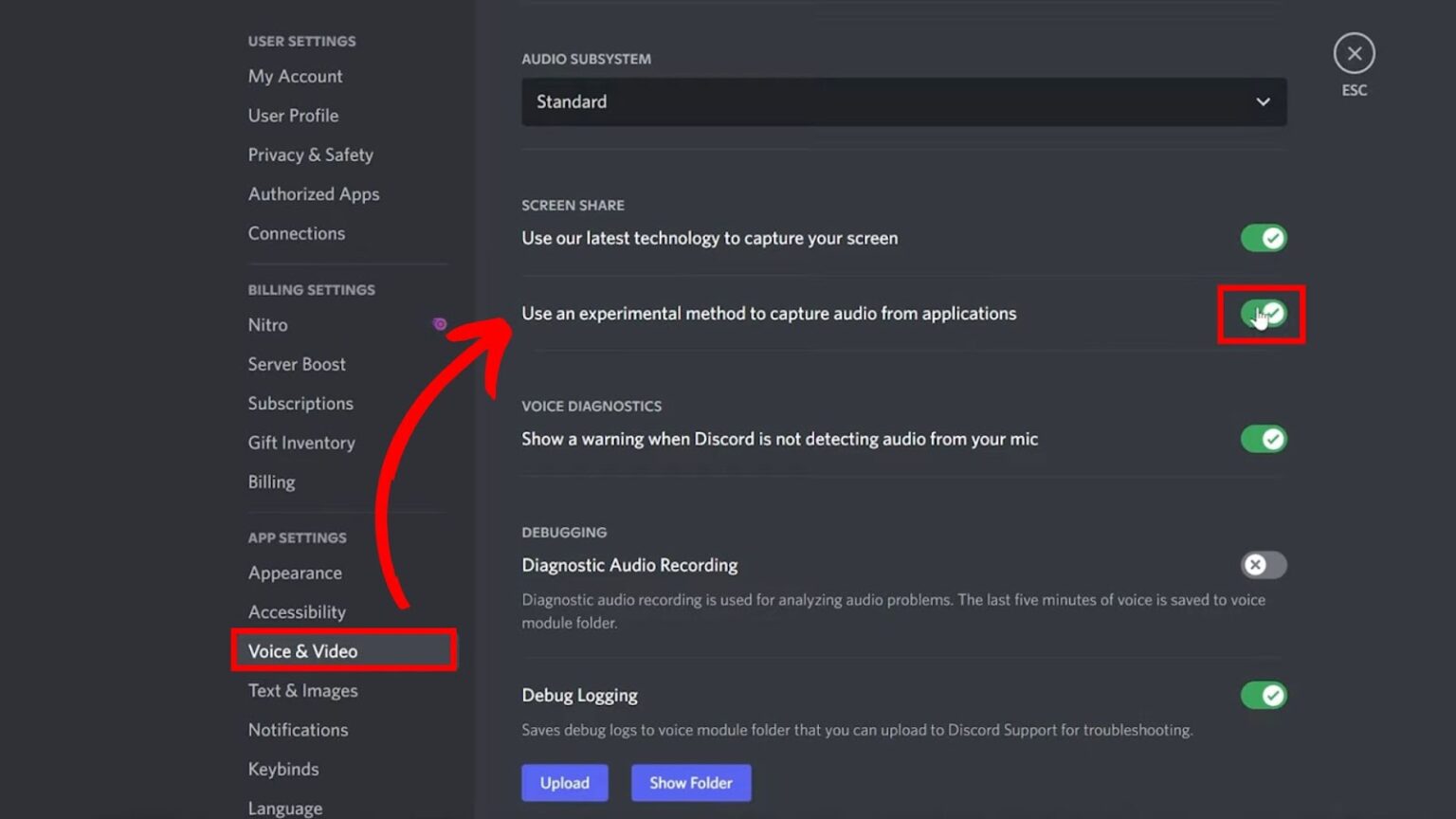Open Authorized Apps

(x=314, y=193)
